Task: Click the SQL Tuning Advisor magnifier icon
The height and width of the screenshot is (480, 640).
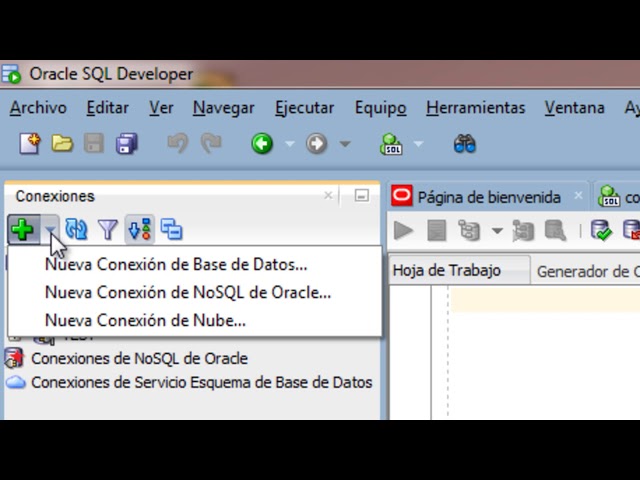Action: pyautogui.click(x=556, y=231)
